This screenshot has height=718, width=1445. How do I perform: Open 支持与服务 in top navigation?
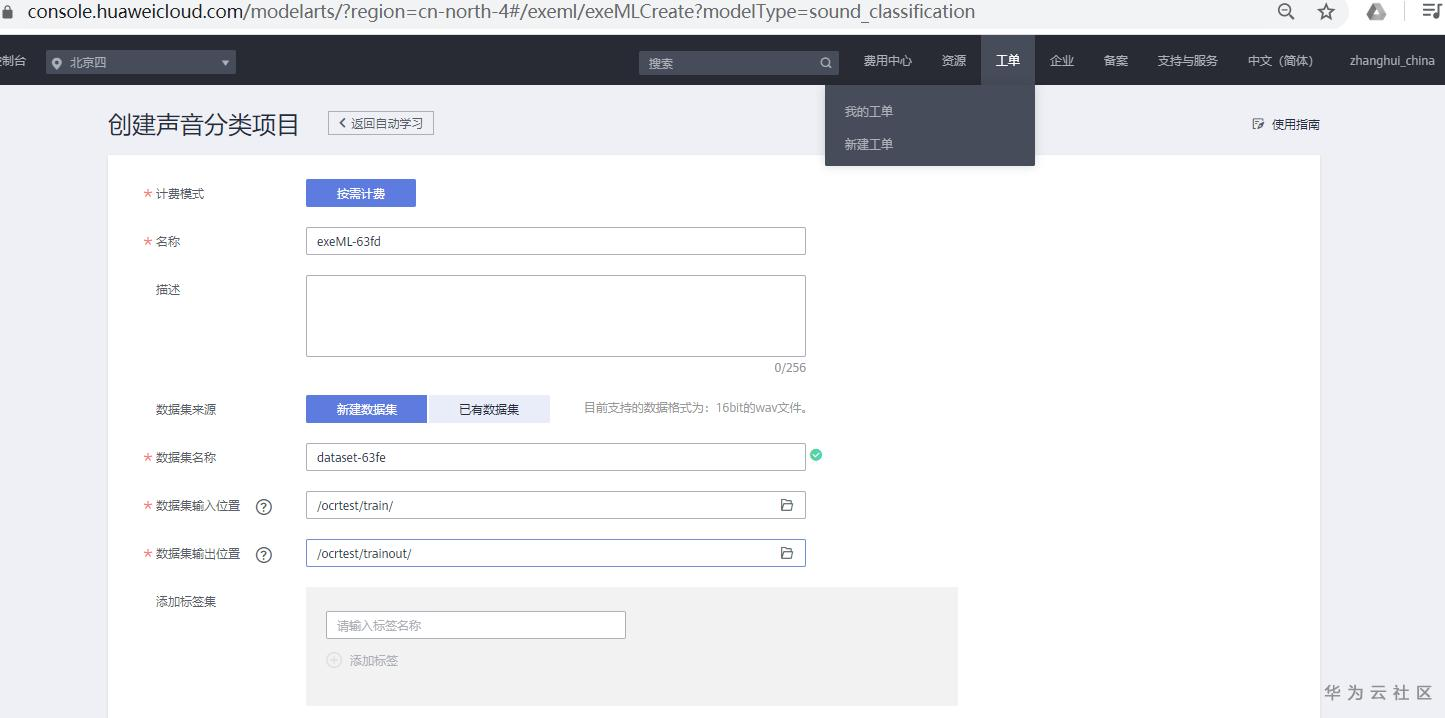coord(1188,61)
